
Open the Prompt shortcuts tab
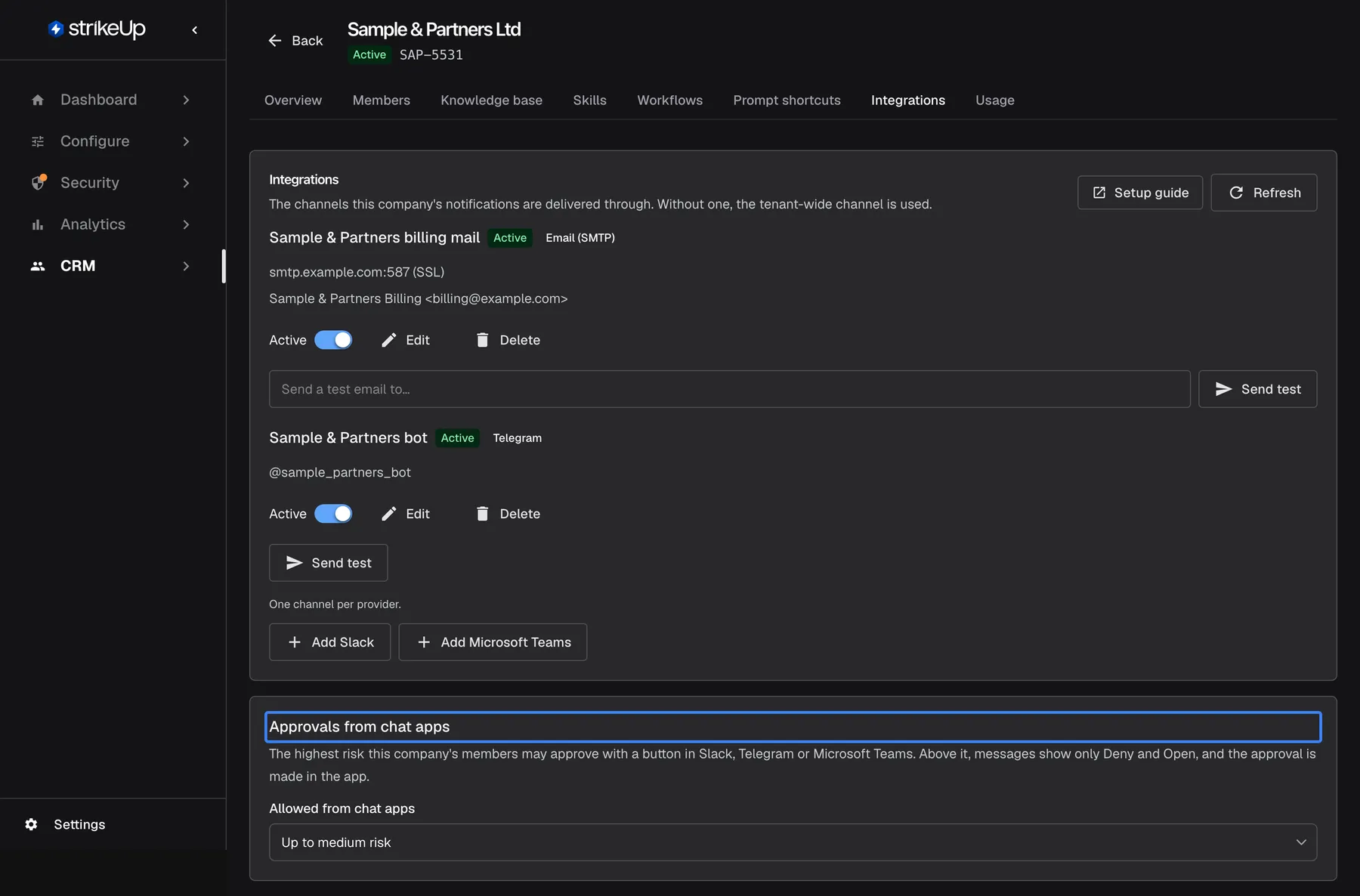[787, 100]
